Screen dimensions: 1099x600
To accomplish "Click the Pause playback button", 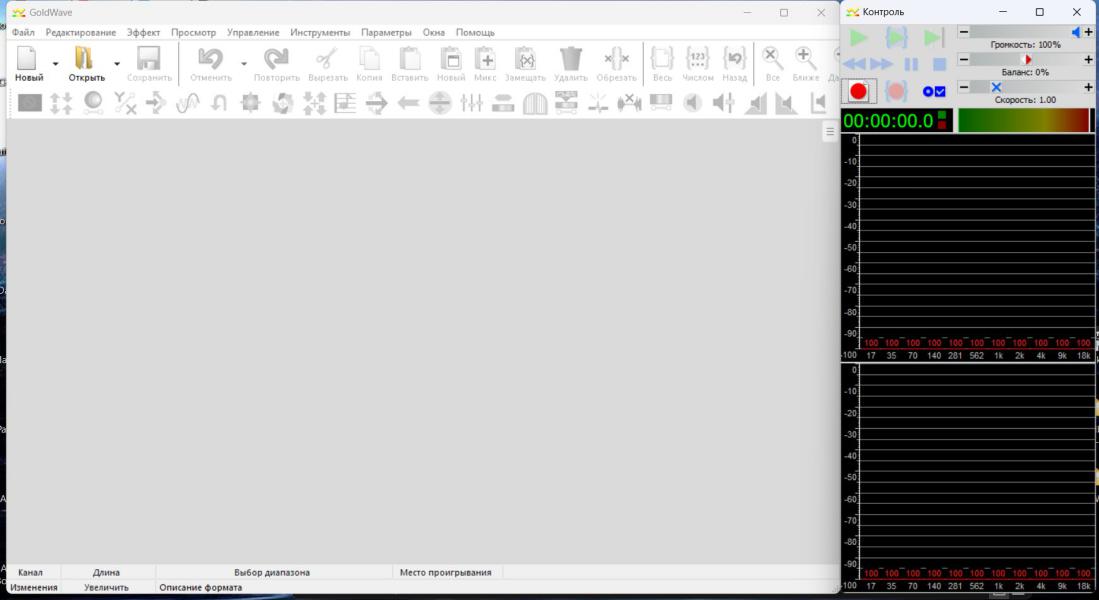I will pos(911,64).
